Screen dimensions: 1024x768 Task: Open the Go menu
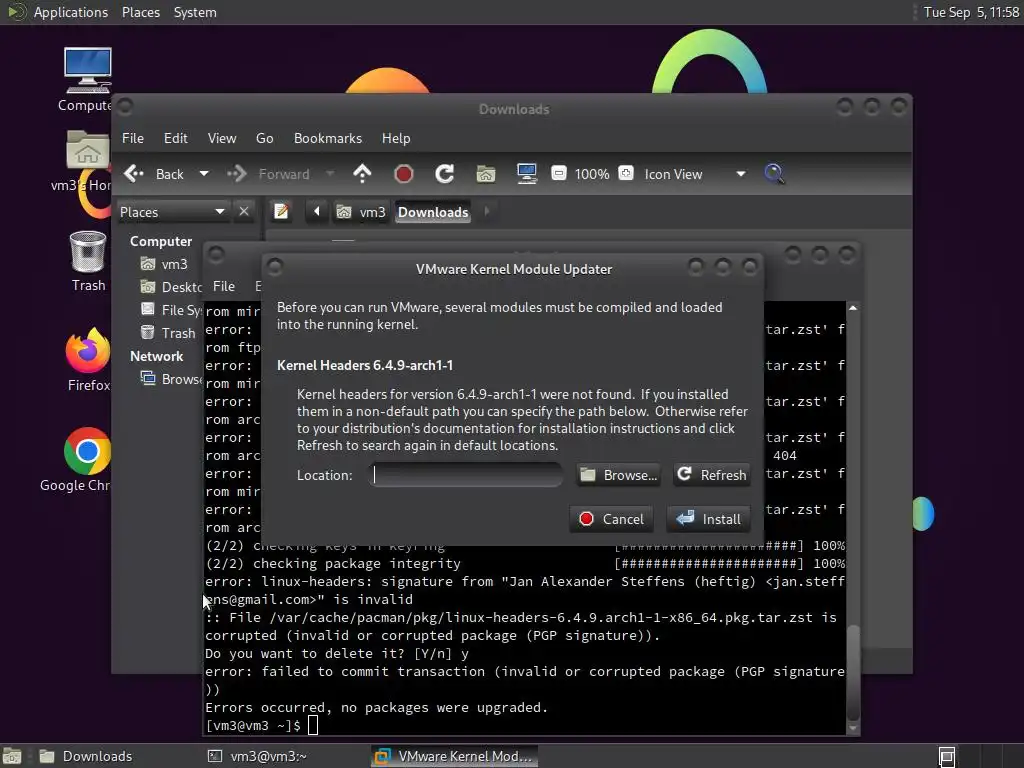(264, 138)
